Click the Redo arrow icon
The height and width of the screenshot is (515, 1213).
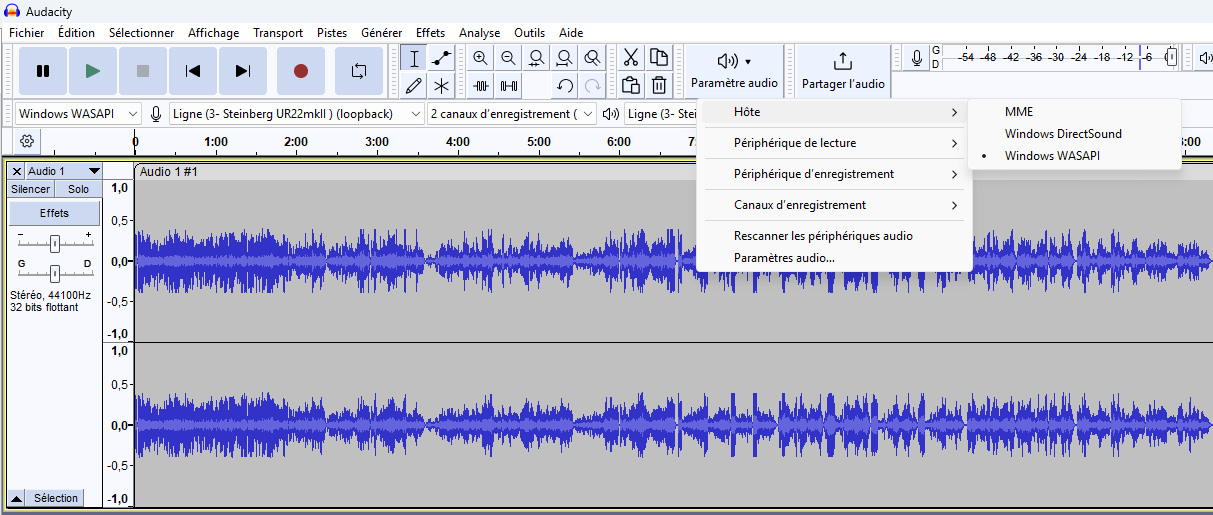coord(593,85)
